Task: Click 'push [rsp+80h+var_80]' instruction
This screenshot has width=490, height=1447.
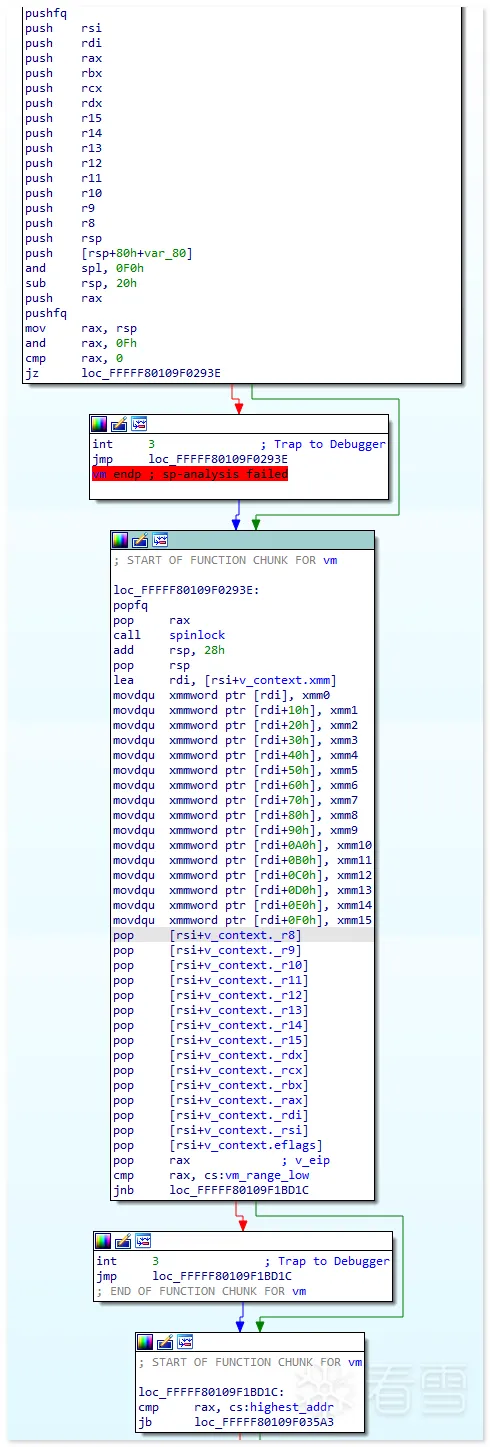Action: [109, 253]
